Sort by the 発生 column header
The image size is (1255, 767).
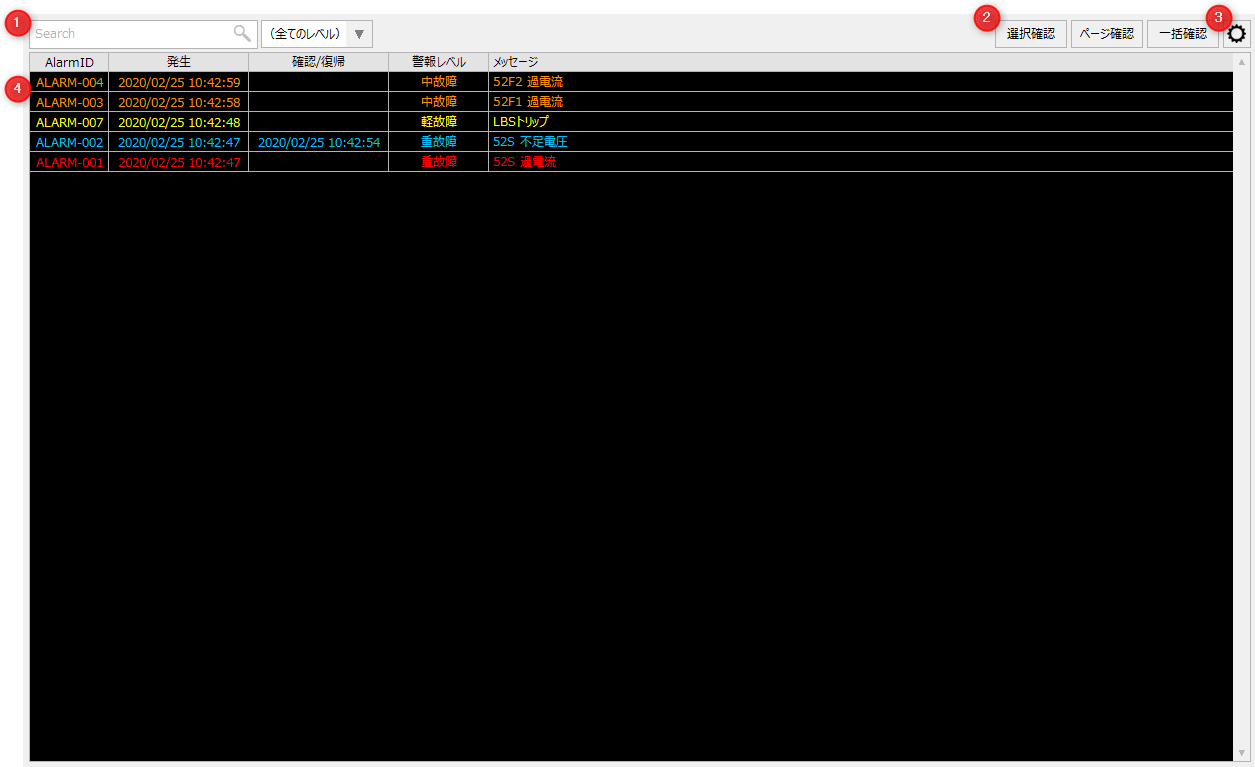(178, 62)
